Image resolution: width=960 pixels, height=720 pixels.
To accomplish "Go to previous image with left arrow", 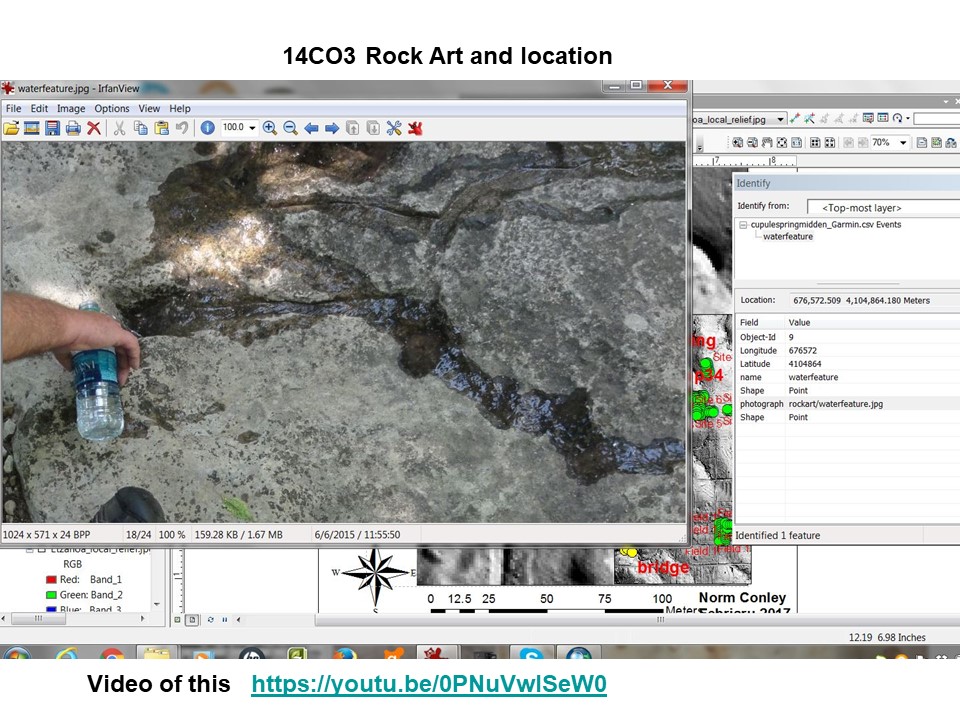I will coord(311,128).
